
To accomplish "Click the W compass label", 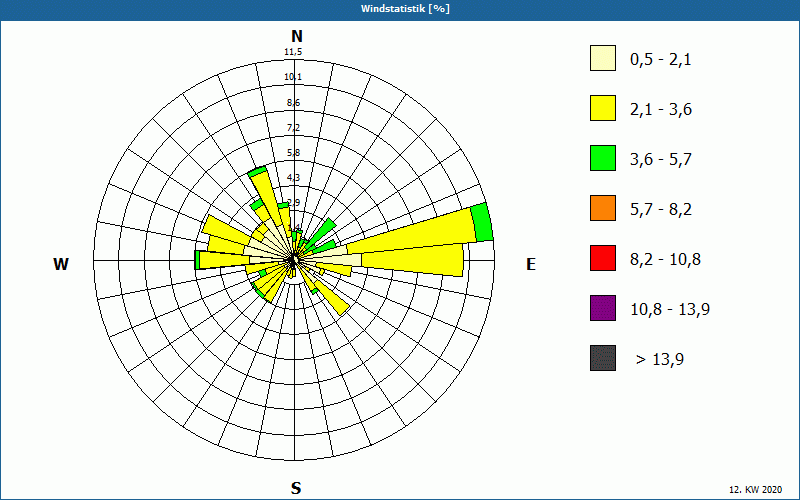I will pos(61,264).
